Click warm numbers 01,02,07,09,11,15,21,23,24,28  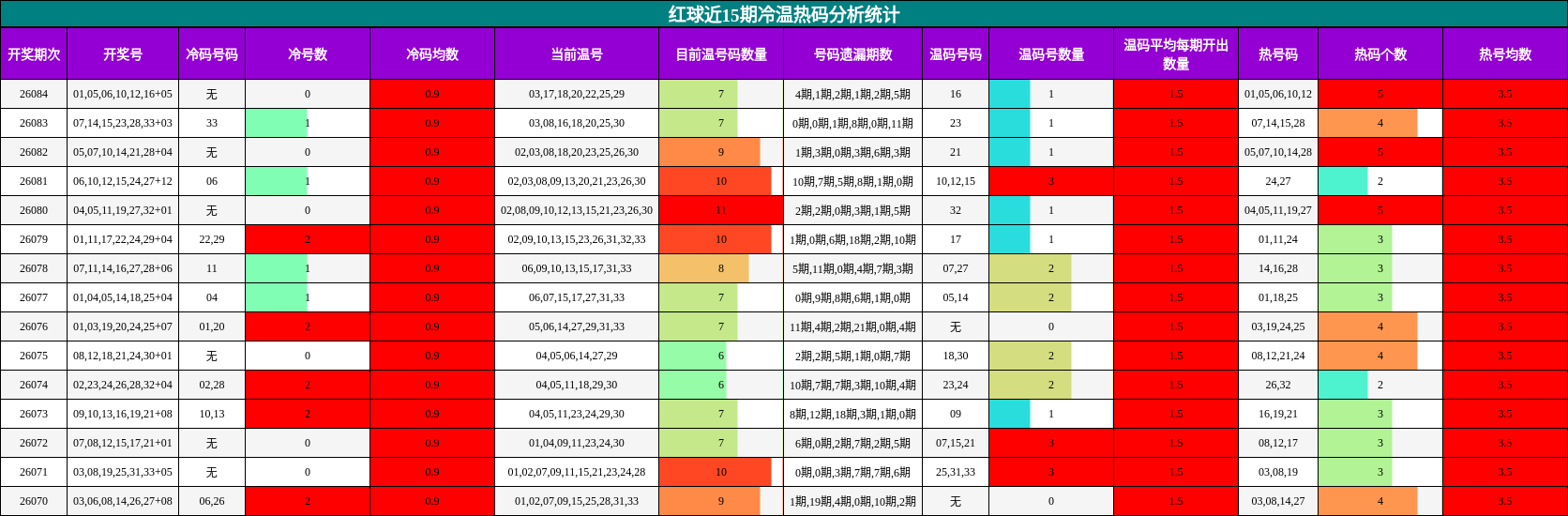click(x=577, y=472)
